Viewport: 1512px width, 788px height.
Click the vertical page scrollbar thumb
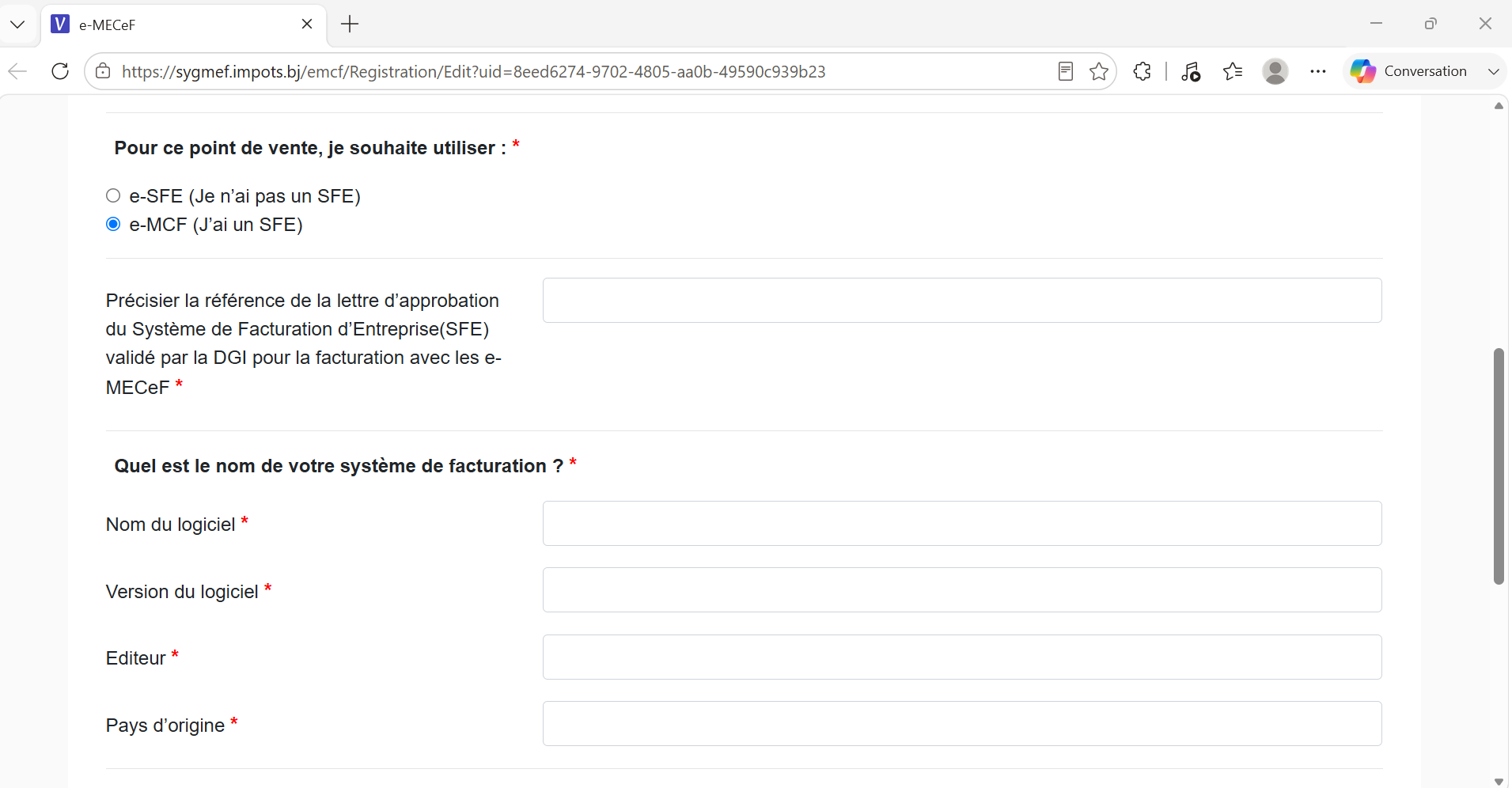point(1499,466)
